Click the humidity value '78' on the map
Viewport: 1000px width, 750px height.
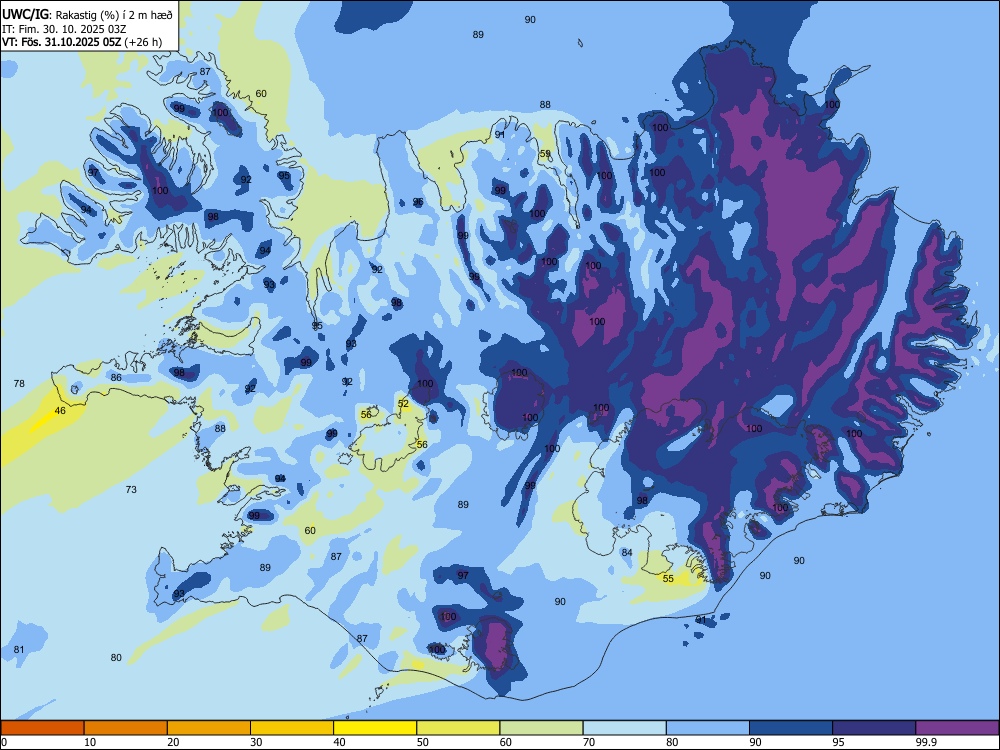pos(19,383)
